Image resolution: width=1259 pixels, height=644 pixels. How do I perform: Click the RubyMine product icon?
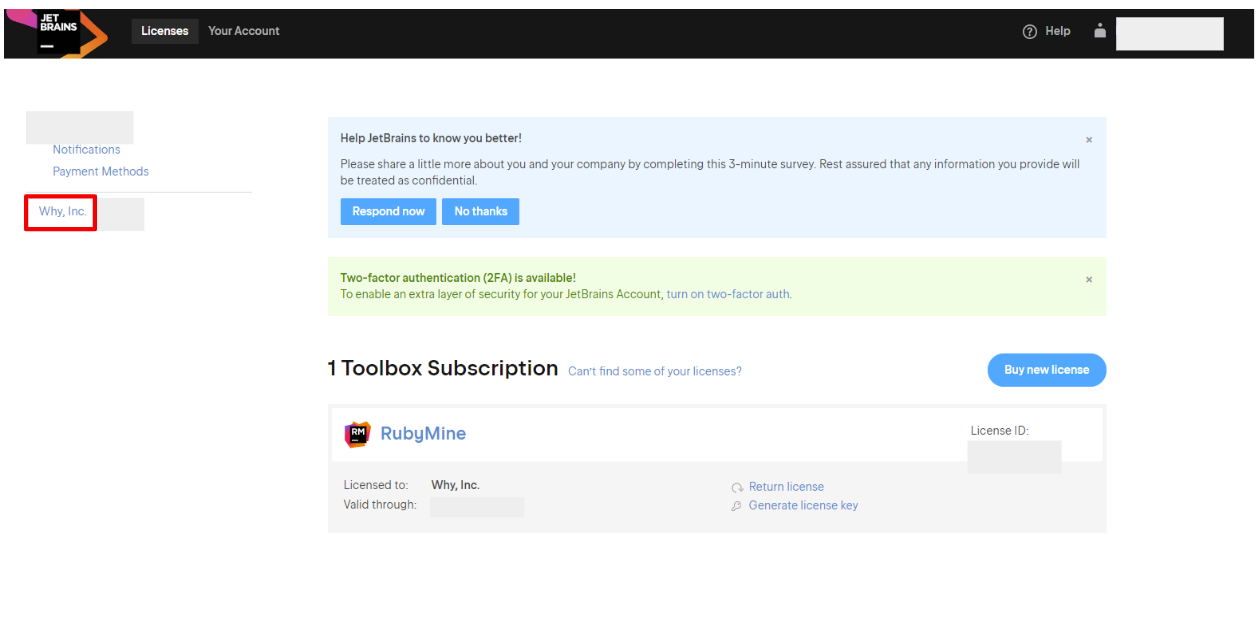(357, 433)
